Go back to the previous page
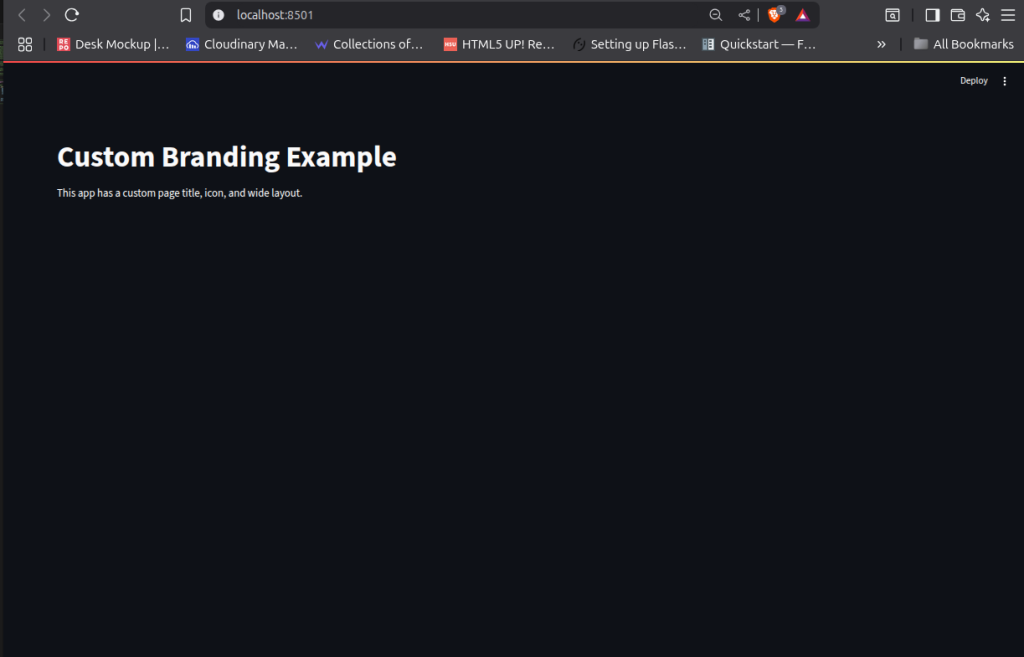 (x=22, y=15)
